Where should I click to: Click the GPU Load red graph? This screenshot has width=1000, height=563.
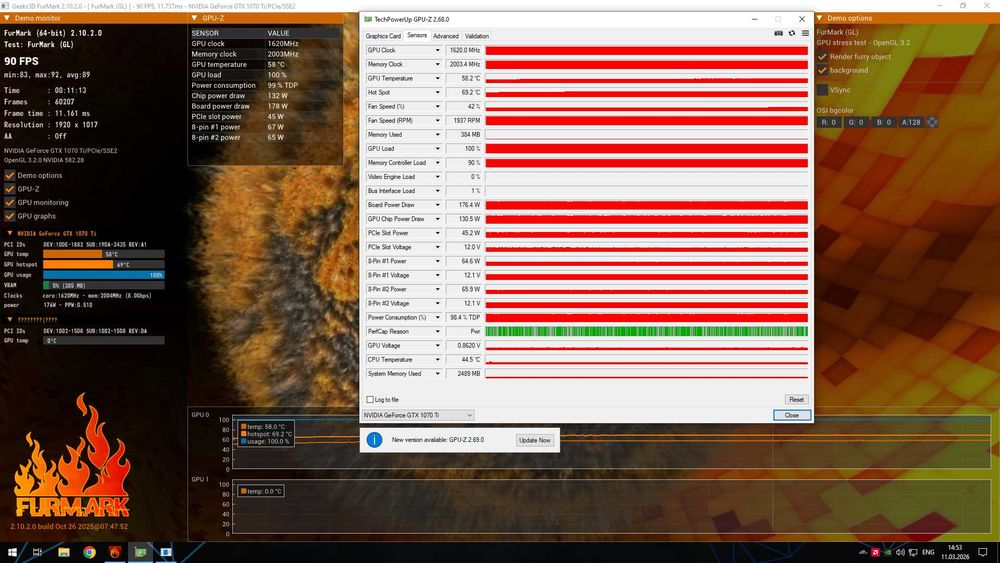pyautogui.click(x=646, y=149)
